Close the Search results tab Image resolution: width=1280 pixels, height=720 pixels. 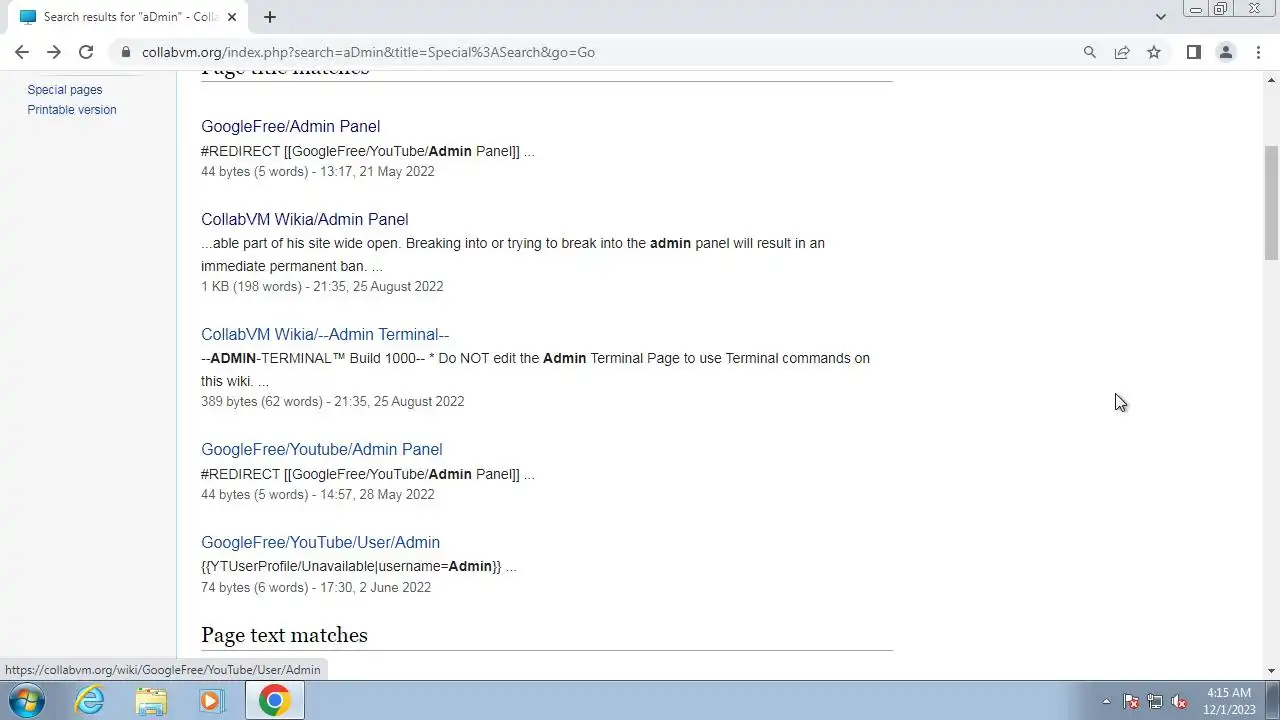click(232, 17)
